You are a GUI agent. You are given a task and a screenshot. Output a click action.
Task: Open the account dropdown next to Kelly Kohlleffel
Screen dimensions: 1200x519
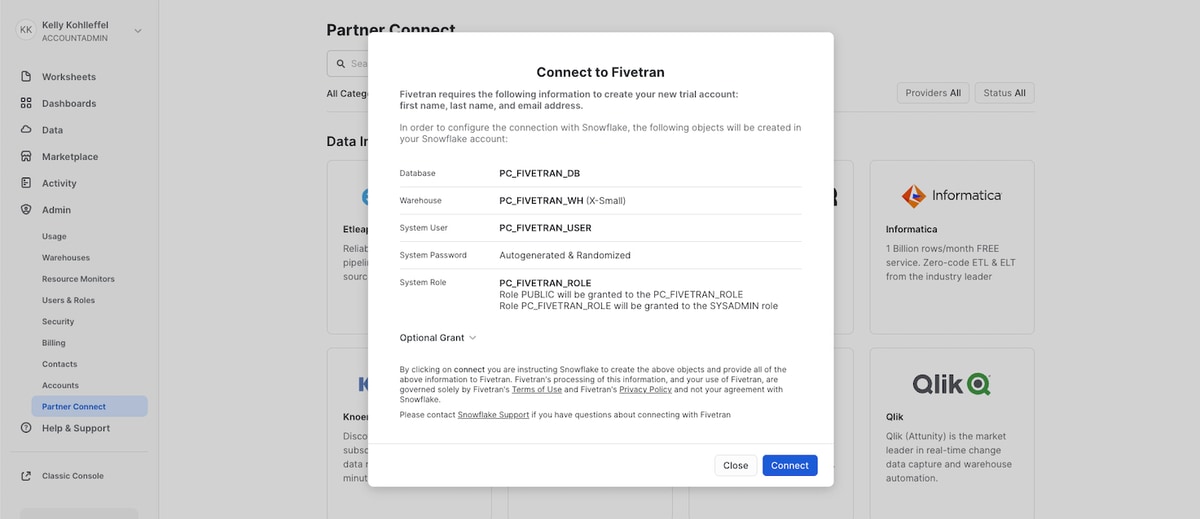(138, 31)
